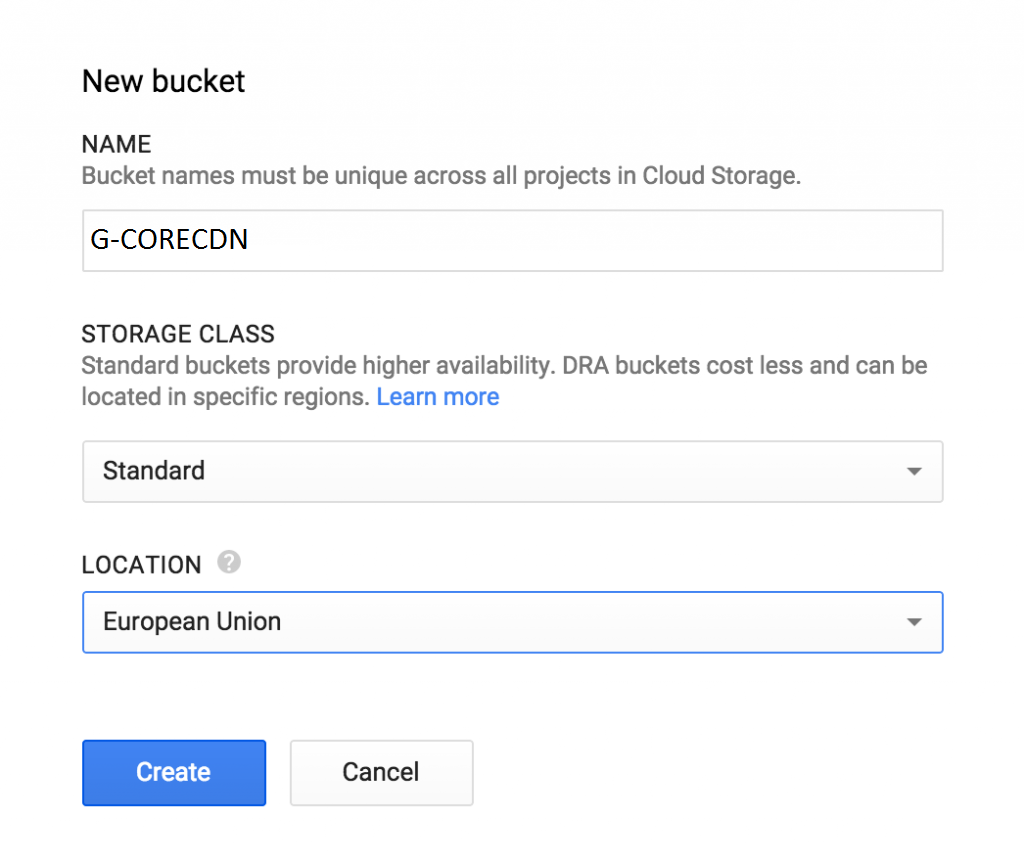This screenshot has height=863, width=1024.
Task: Click the help icon next to LOCATION
Action: coord(228,563)
